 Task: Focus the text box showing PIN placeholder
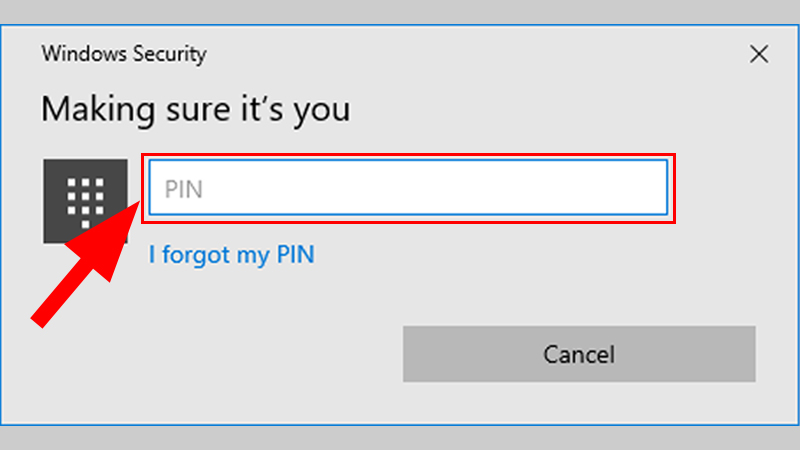click(408, 188)
